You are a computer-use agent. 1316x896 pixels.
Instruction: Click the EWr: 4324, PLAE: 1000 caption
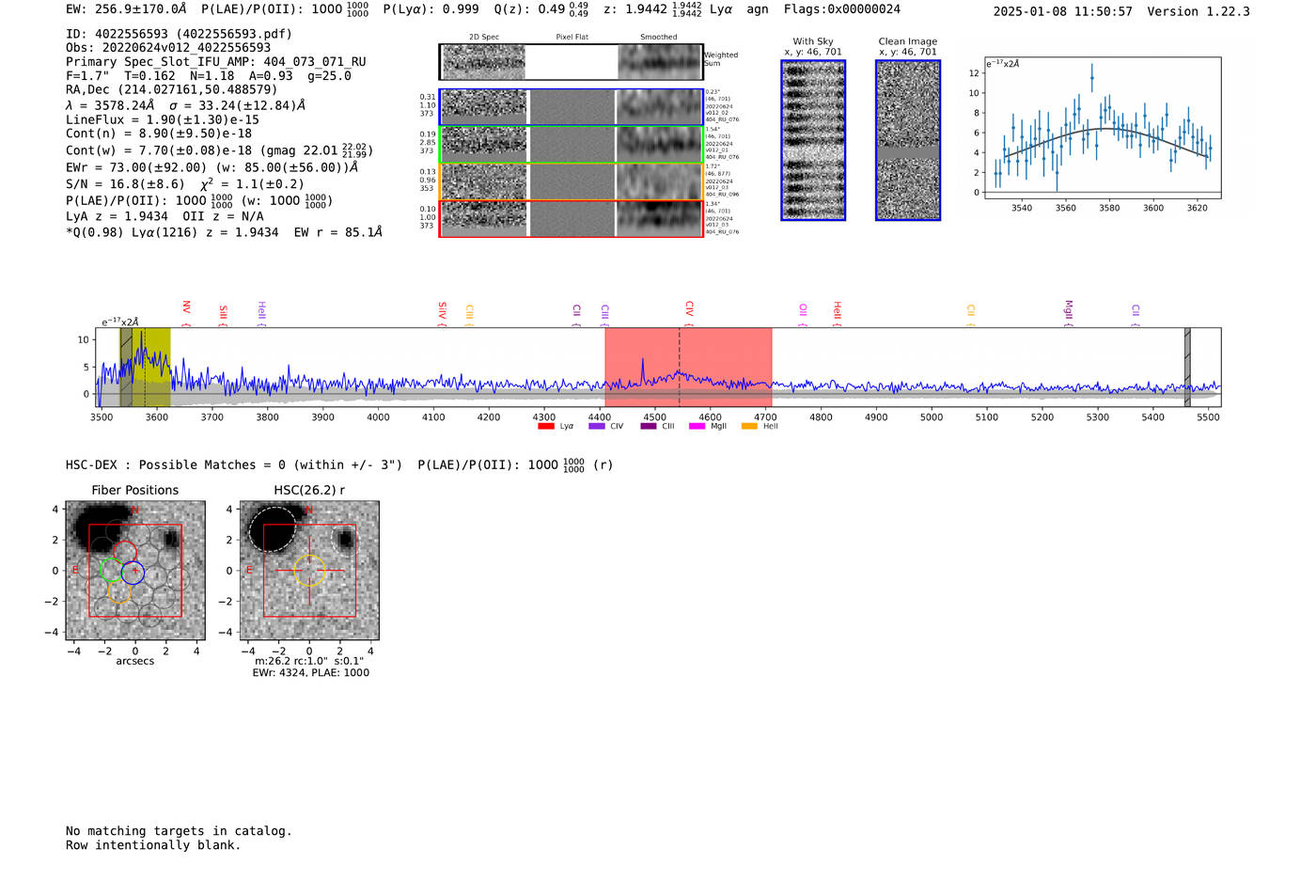pos(310,673)
